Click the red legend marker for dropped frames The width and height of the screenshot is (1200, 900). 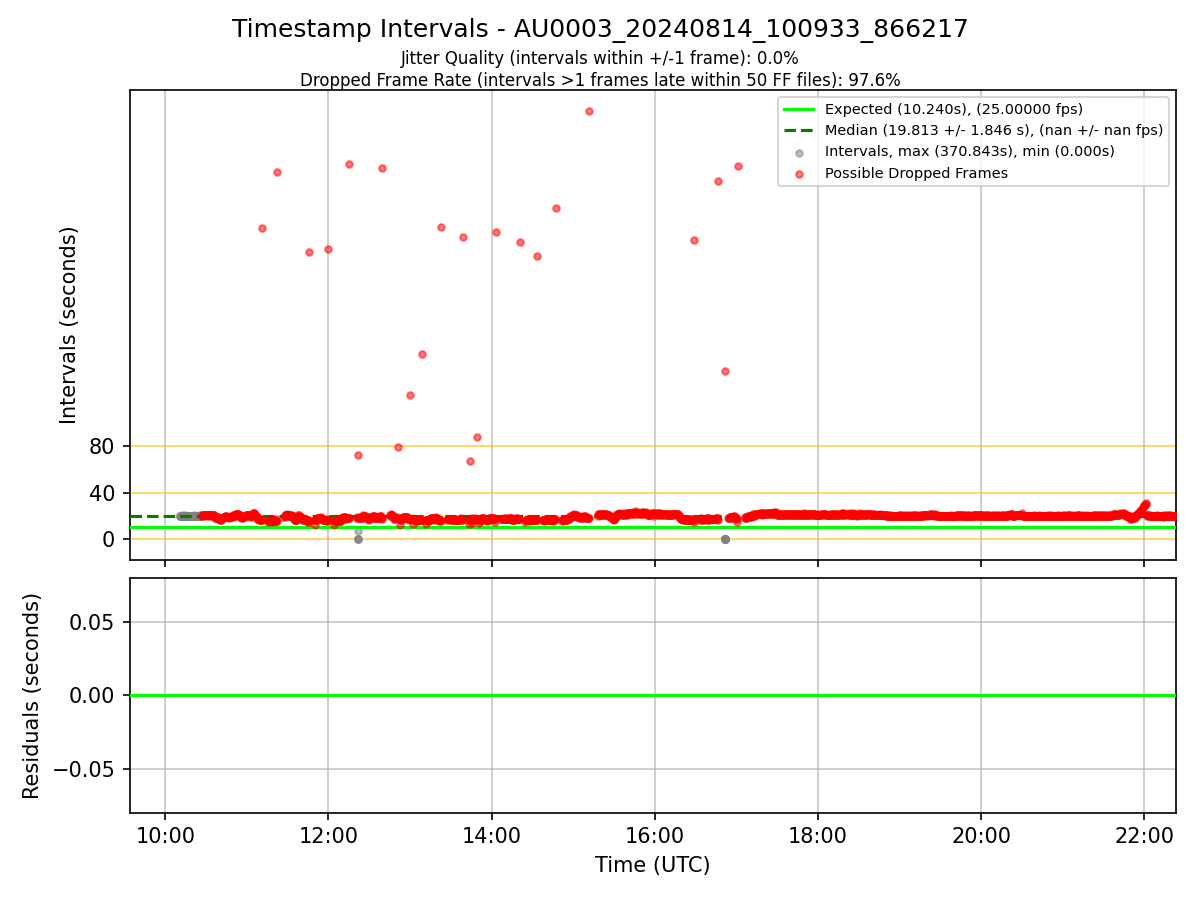coord(799,174)
